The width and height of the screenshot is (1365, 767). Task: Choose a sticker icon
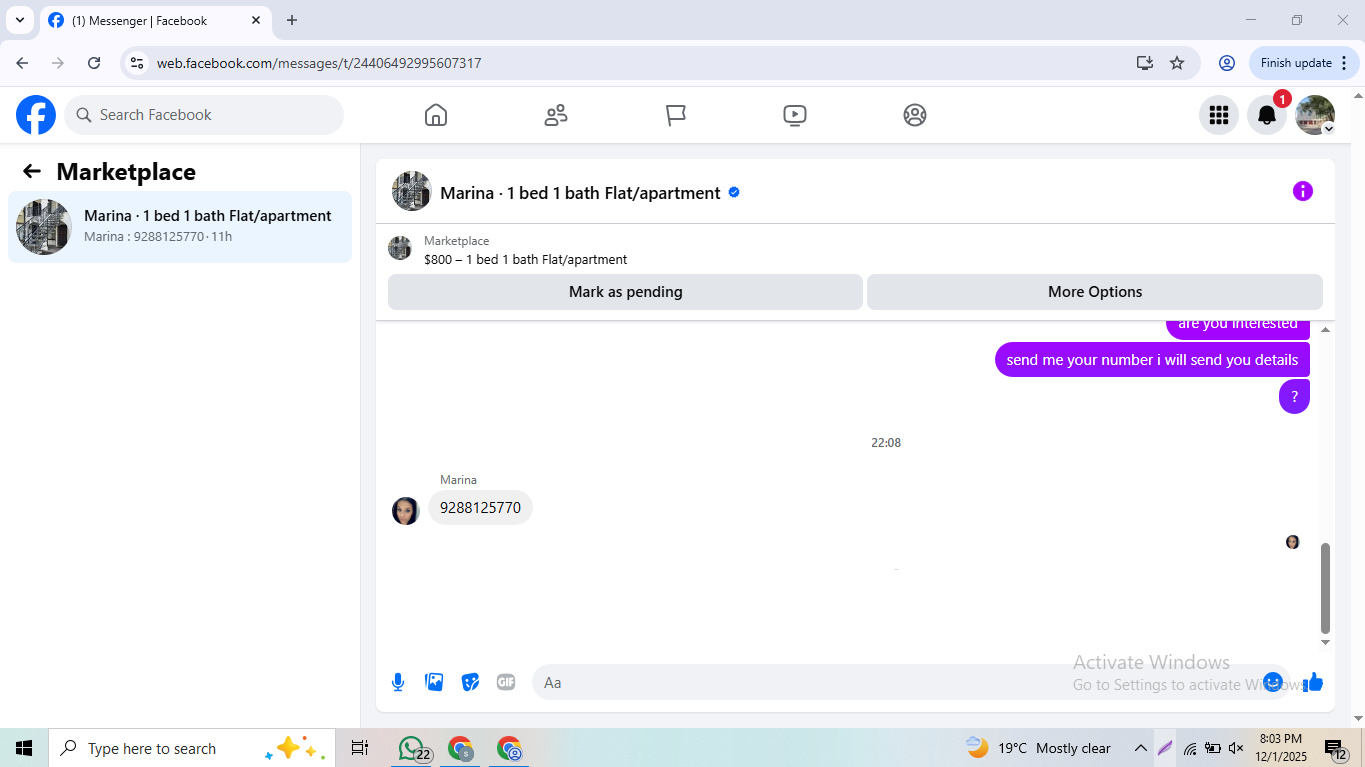tap(470, 682)
